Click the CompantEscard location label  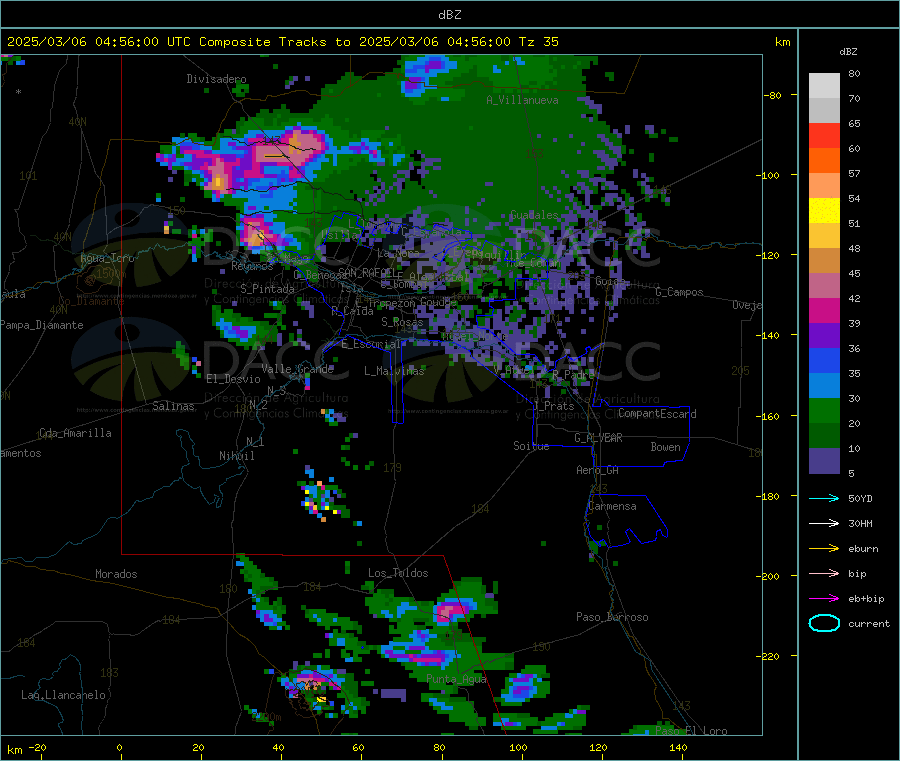coord(657,414)
